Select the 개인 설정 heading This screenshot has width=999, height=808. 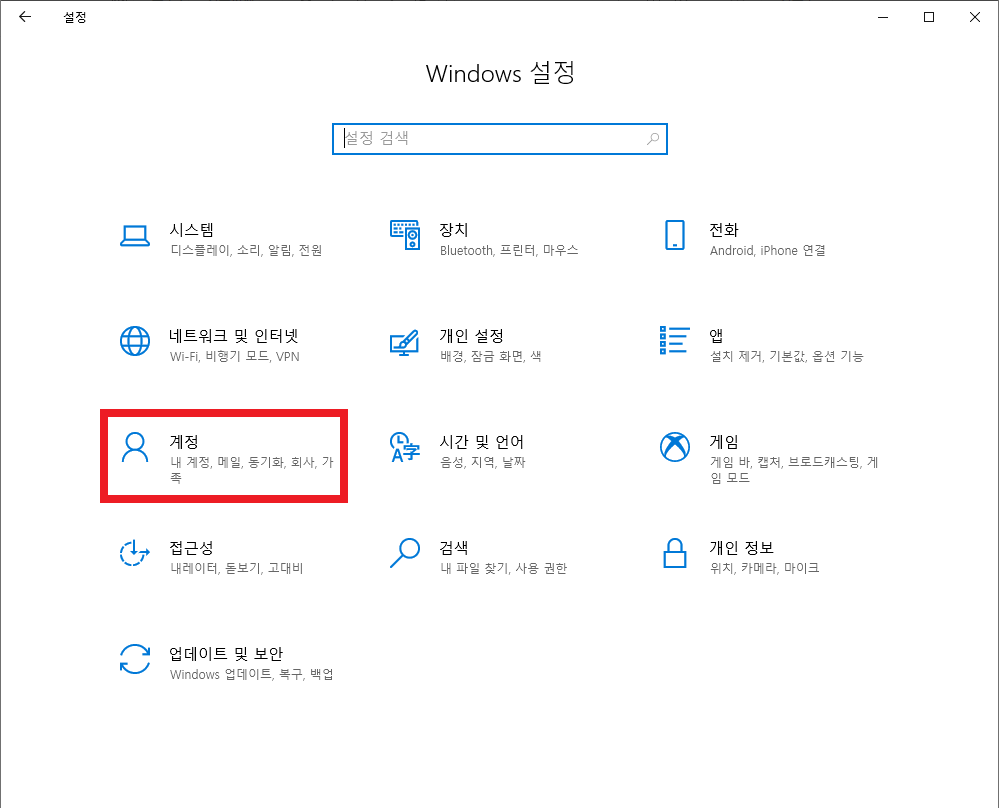[471, 335]
